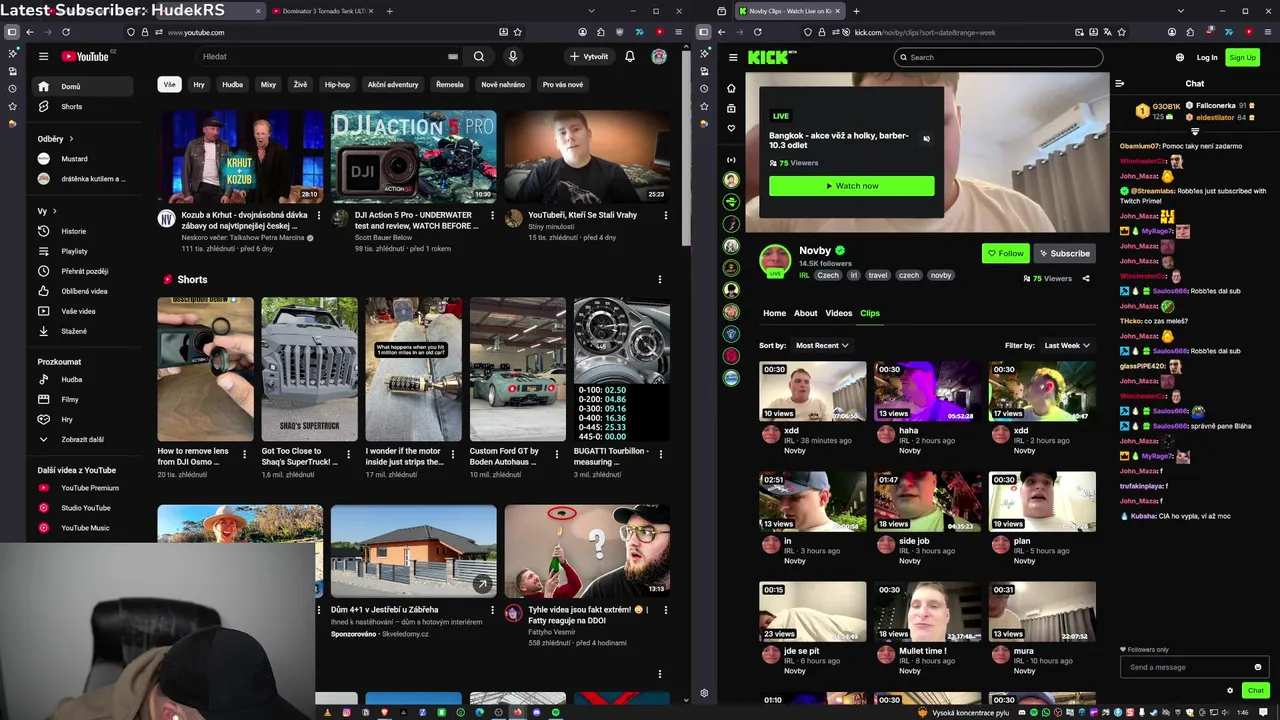Screen dimensions: 1280x720
Task: Expand Odběry section chevron
Action: tap(71, 139)
